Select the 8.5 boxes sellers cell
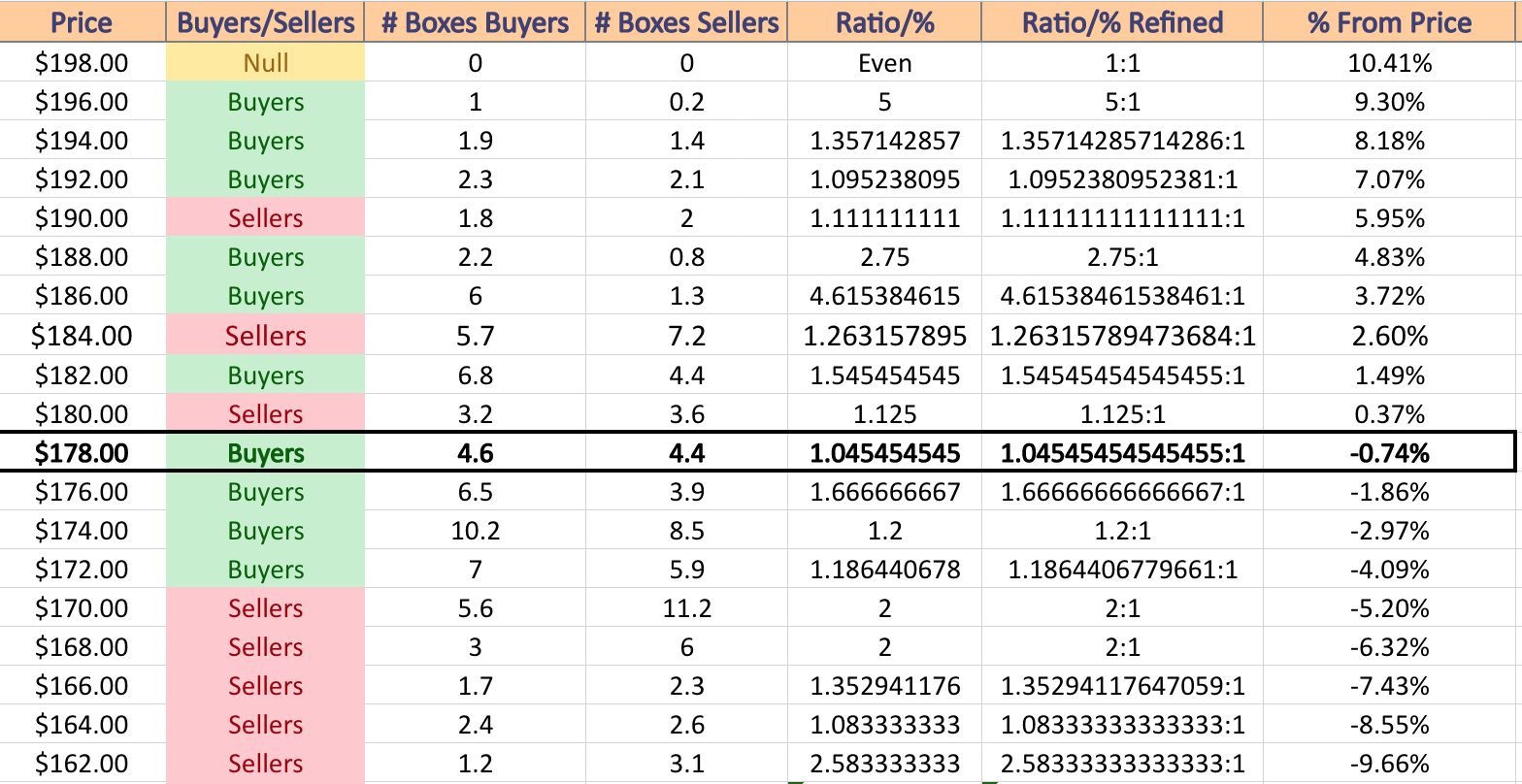 click(x=686, y=531)
